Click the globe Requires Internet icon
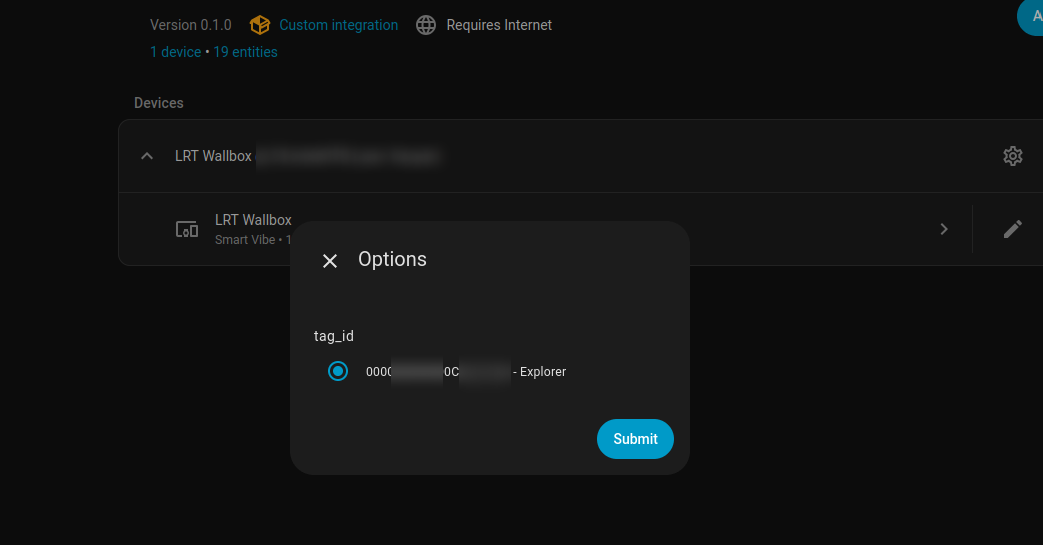Image resolution: width=1043 pixels, height=545 pixels. pyautogui.click(x=426, y=25)
